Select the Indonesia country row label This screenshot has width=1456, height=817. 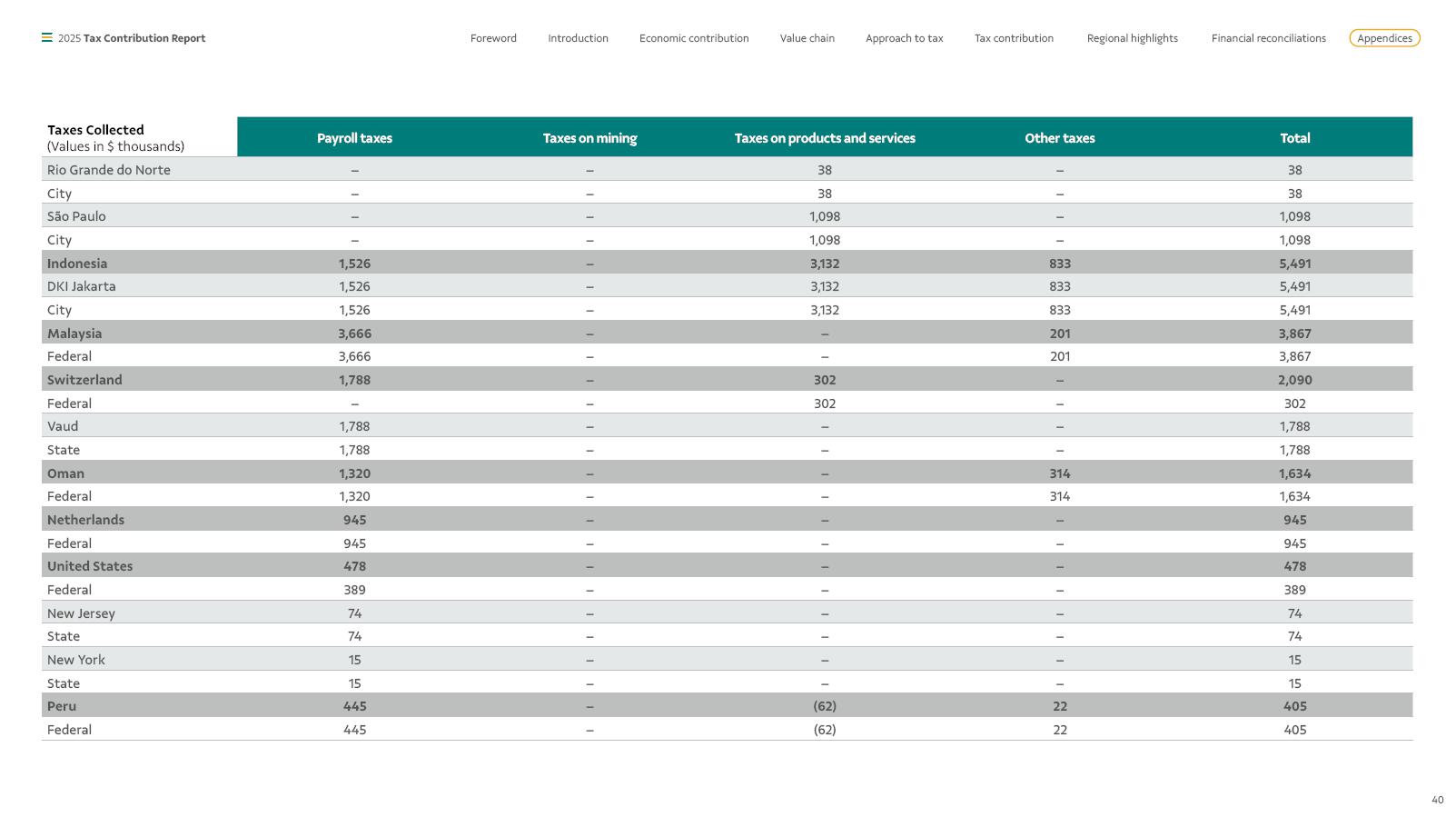tap(77, 264)
